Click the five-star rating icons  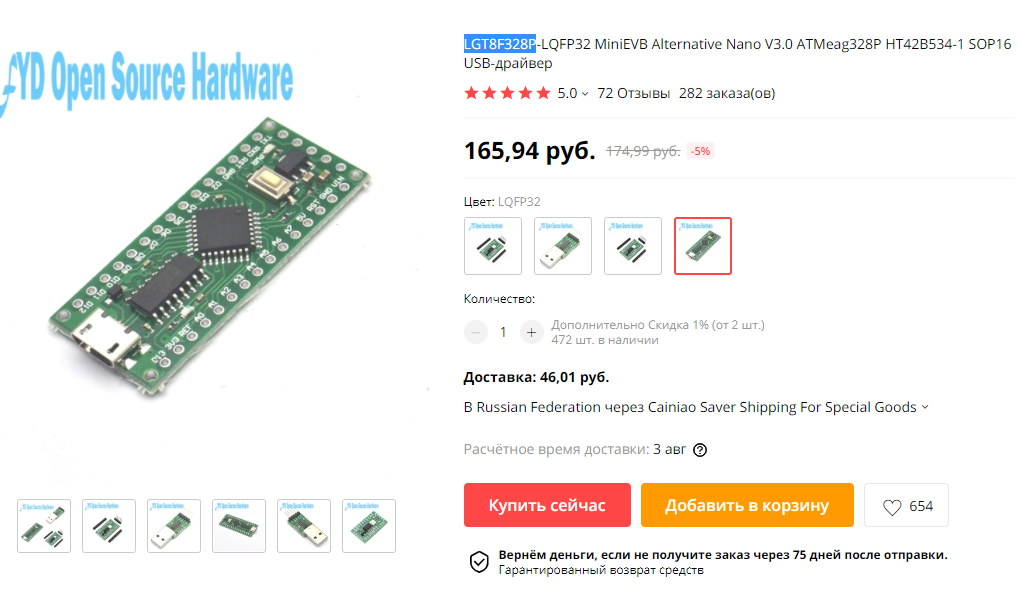[x=507, y=94]
